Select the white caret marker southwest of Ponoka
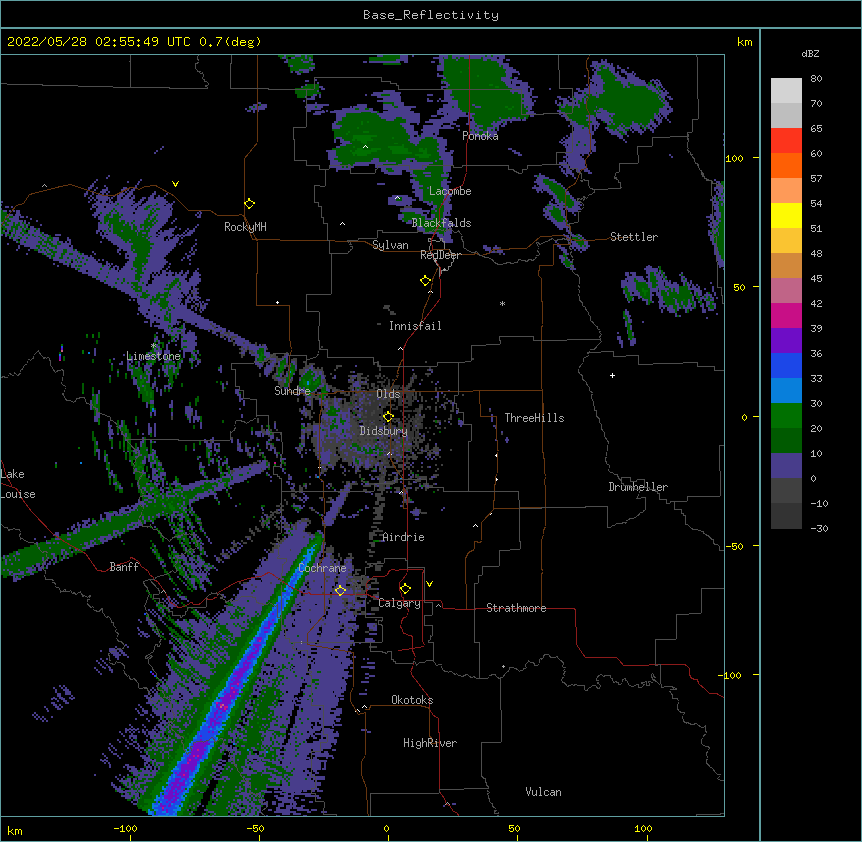862x842 pixels. pos(366,147)
